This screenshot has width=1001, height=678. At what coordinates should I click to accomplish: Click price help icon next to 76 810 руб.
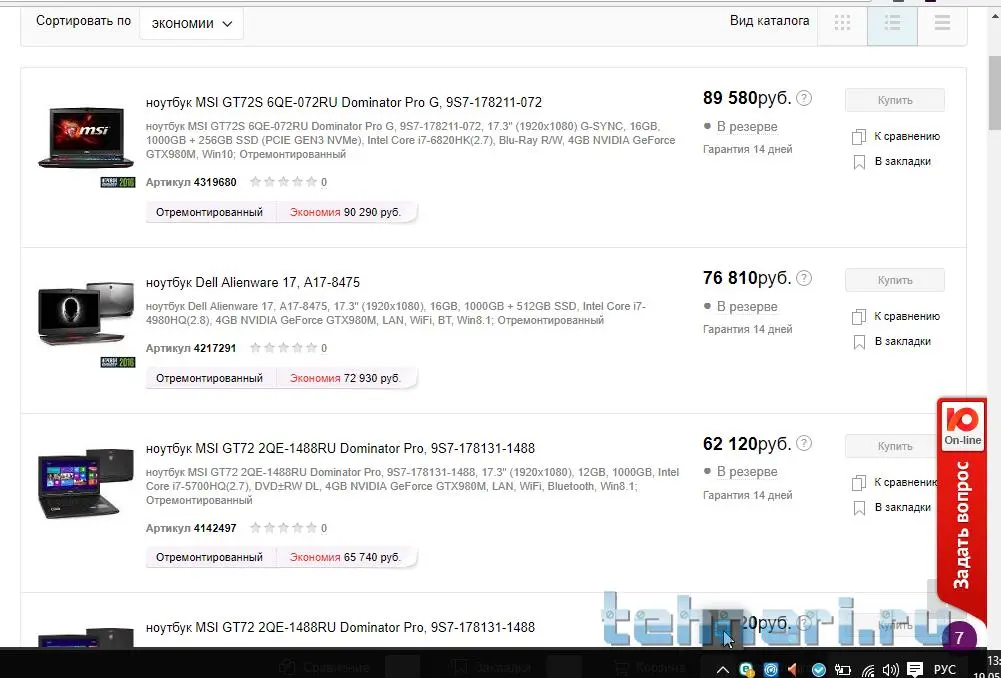point(804,278)
